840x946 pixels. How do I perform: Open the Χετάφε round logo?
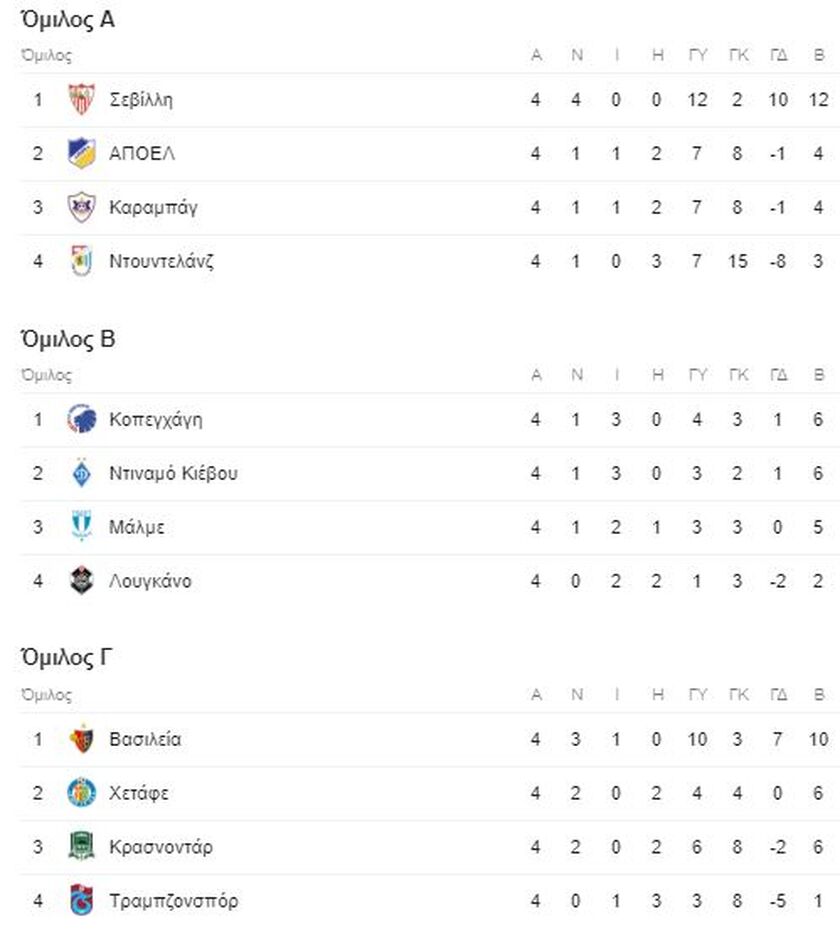tap(81, 793)
